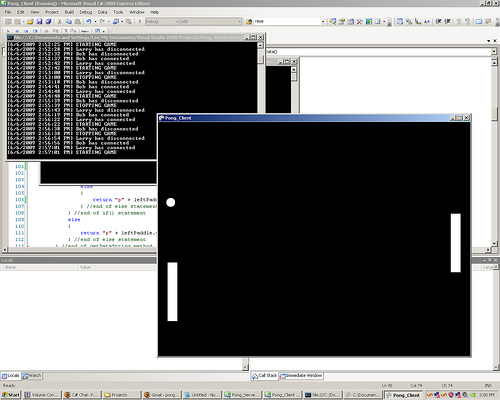Click the Hex display button

tap(85, 31)
